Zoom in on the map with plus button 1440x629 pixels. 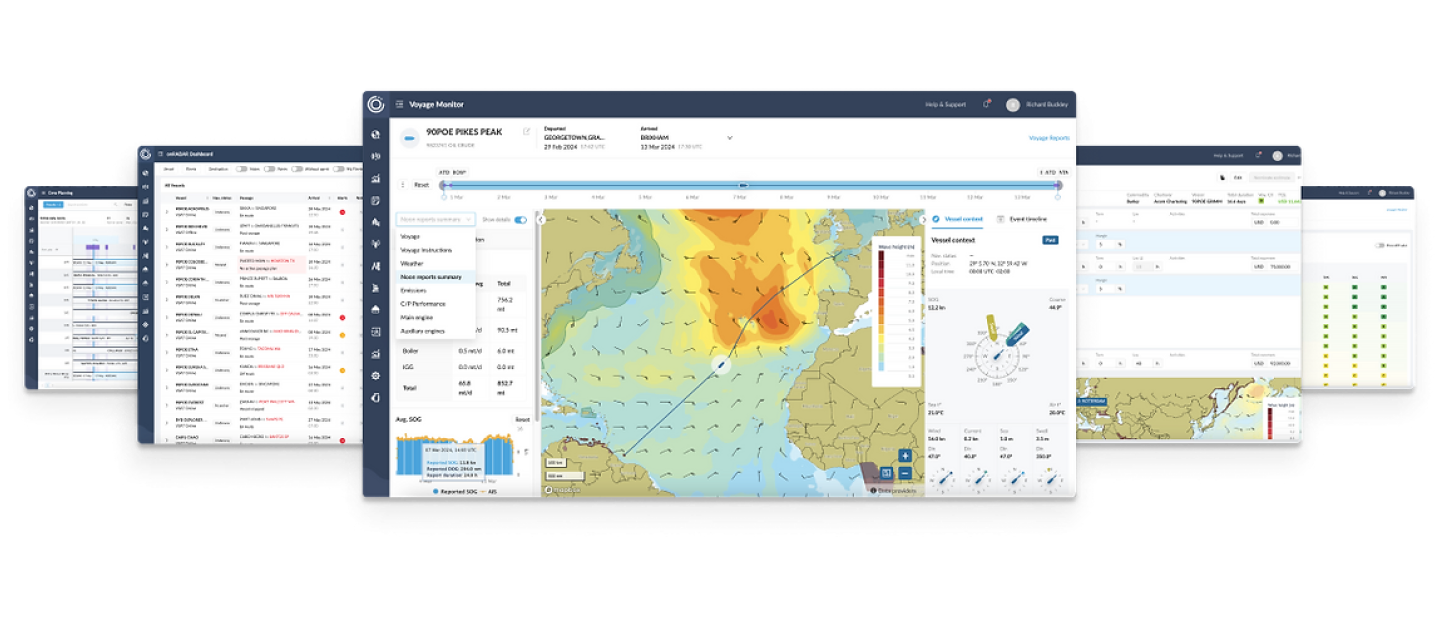click(905, 456)
